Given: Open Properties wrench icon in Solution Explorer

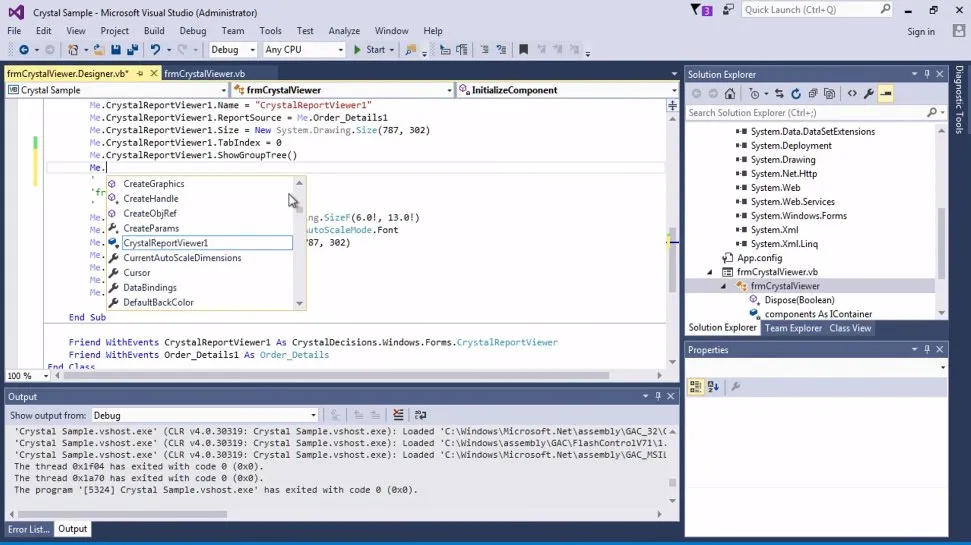Looking at the screenshot, I should coord(868,94).
